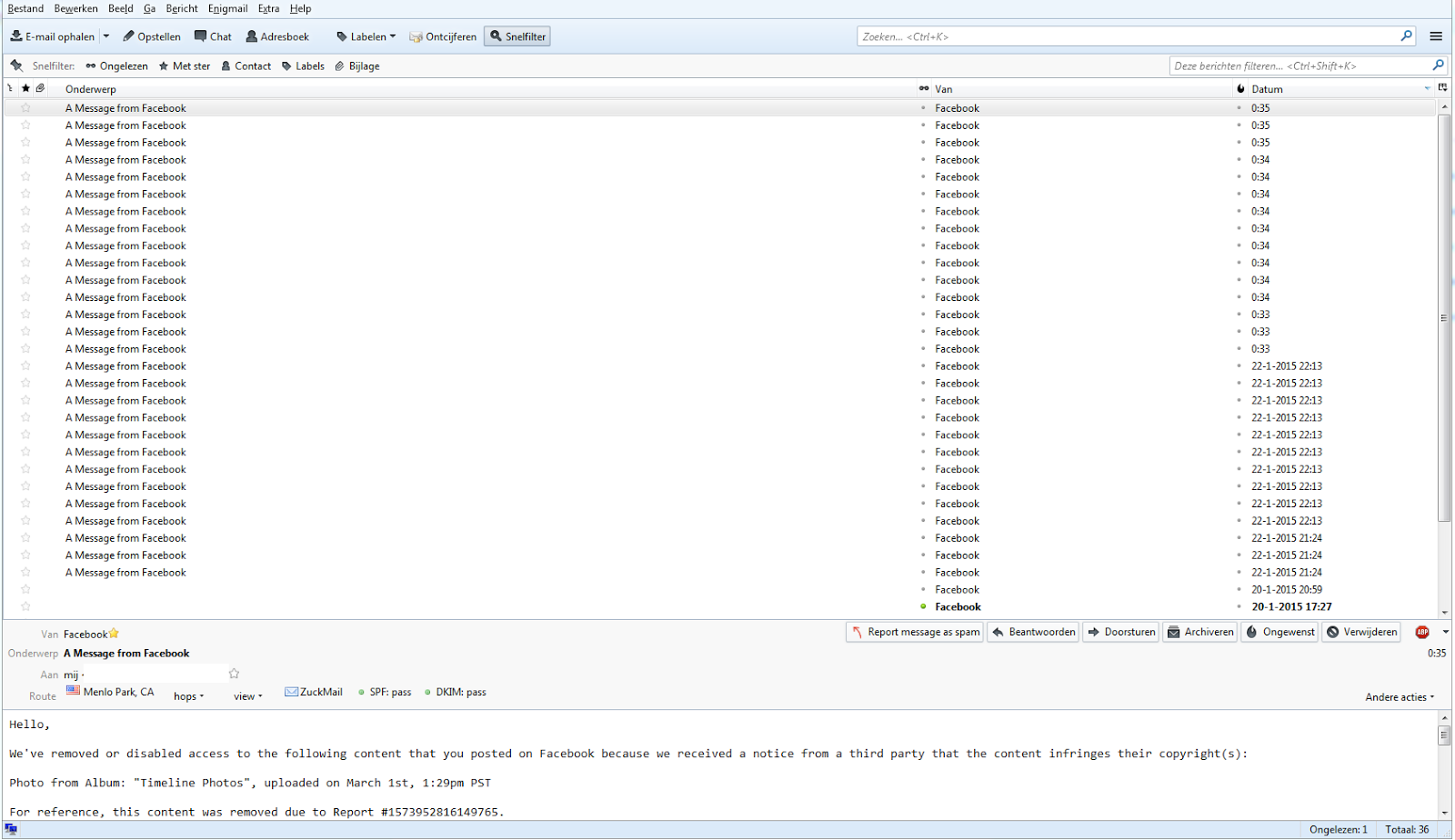Click the message list scrollbar thumb

[x=1444, y=318]
